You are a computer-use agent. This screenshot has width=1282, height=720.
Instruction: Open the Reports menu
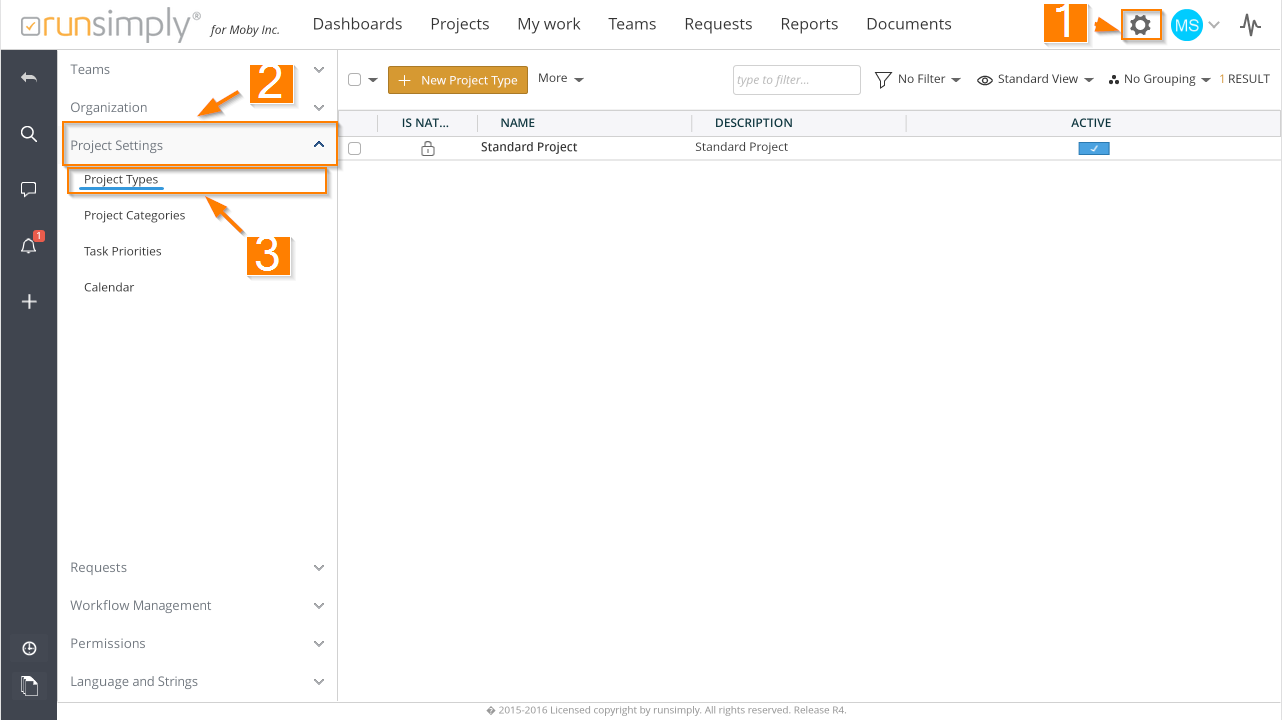(809, 24)
